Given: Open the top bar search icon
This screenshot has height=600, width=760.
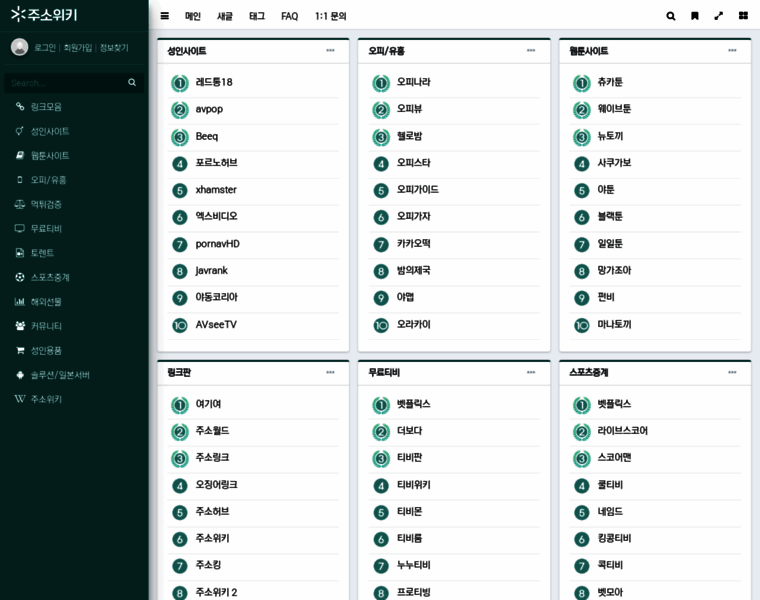Looking at the screenshot, I should pos(671,16).
